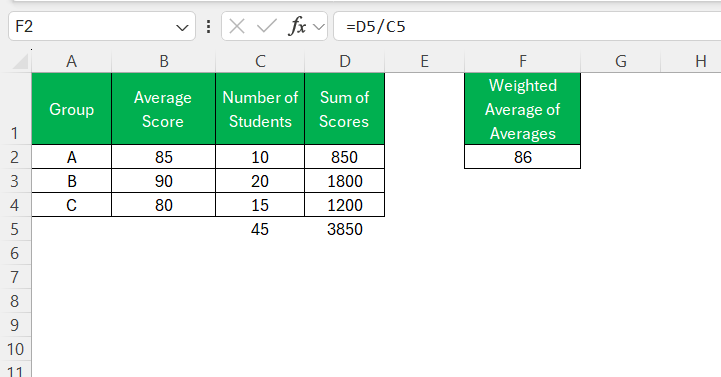Select row 2 header
The image size is (721, 377).
[16, 157]
